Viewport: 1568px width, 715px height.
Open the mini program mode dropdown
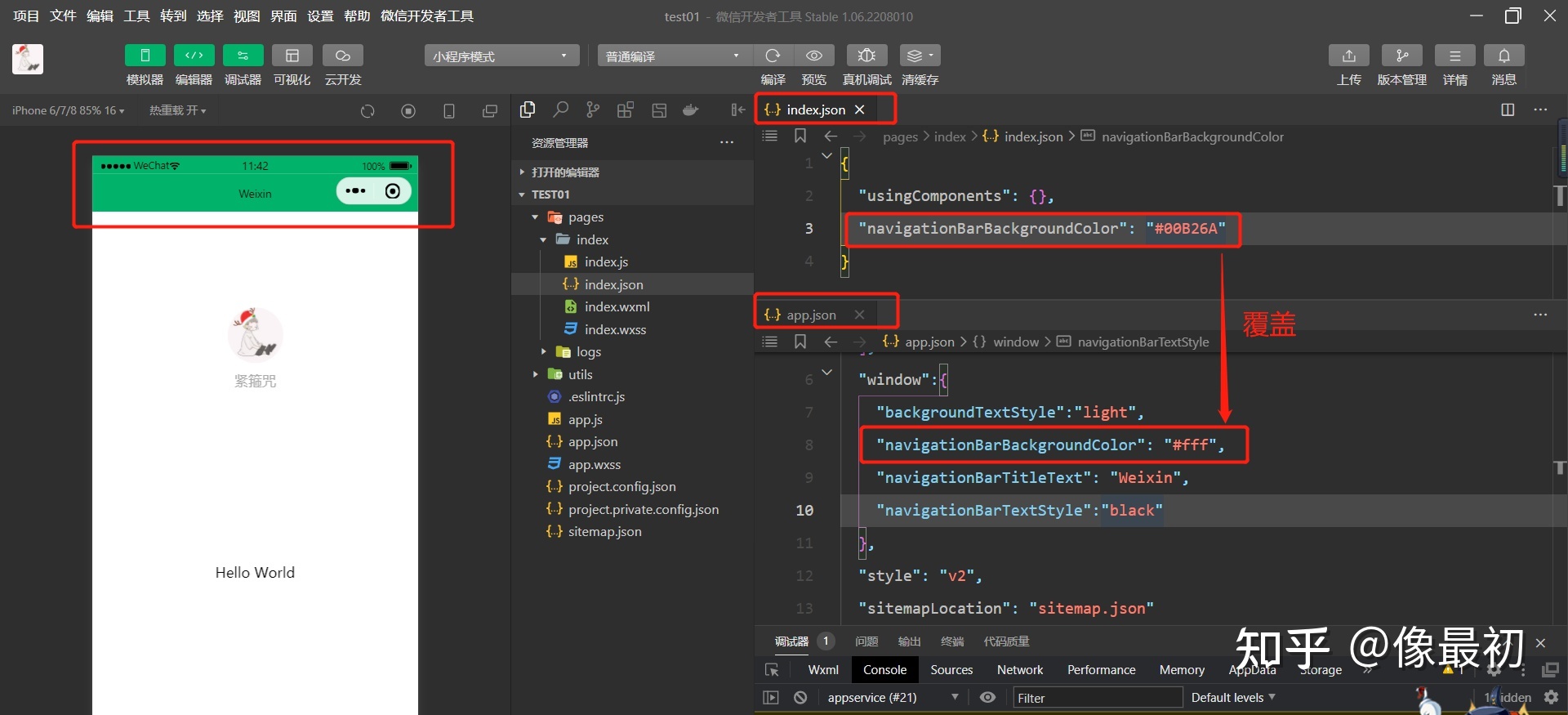point(501,56)
